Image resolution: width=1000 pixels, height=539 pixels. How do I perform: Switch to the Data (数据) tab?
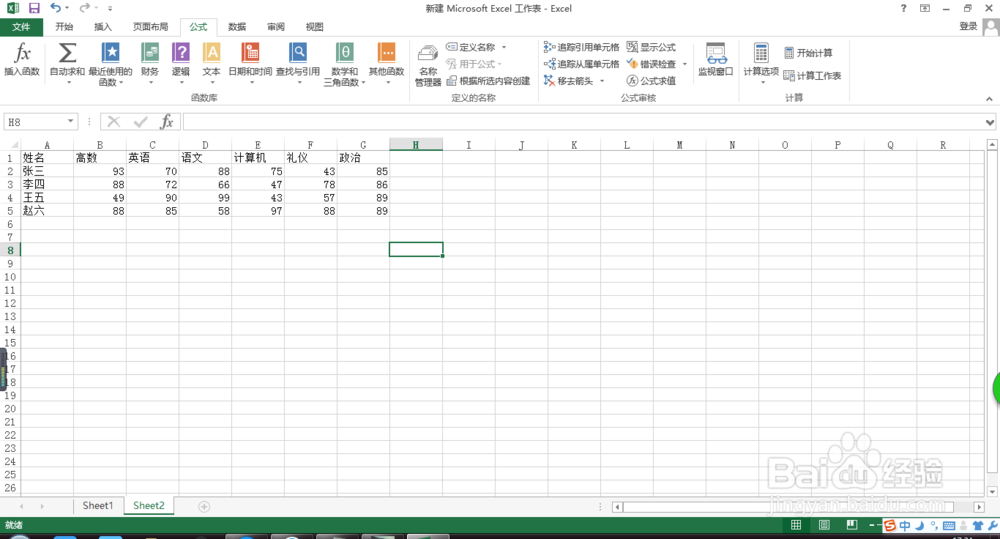click(x=237, y=27)
